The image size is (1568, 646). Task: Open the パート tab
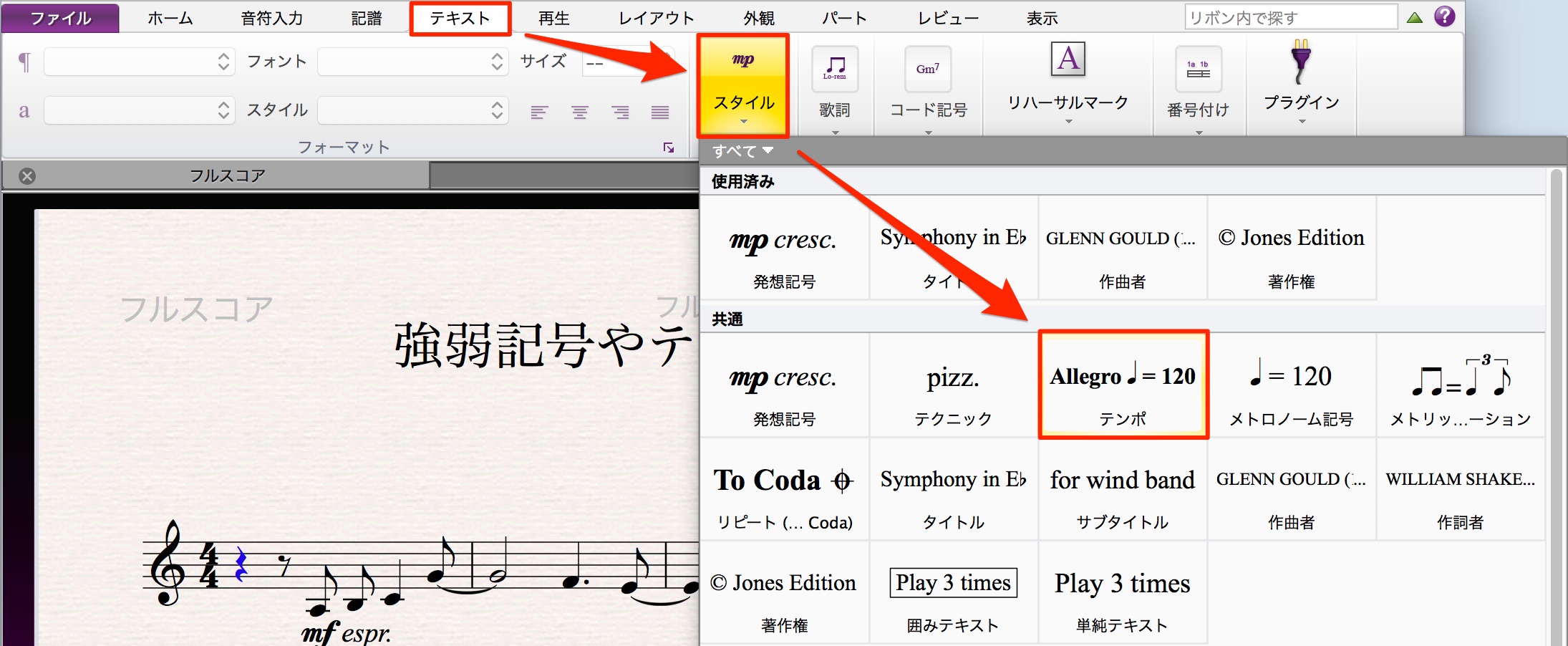click(x=844, y=18)
